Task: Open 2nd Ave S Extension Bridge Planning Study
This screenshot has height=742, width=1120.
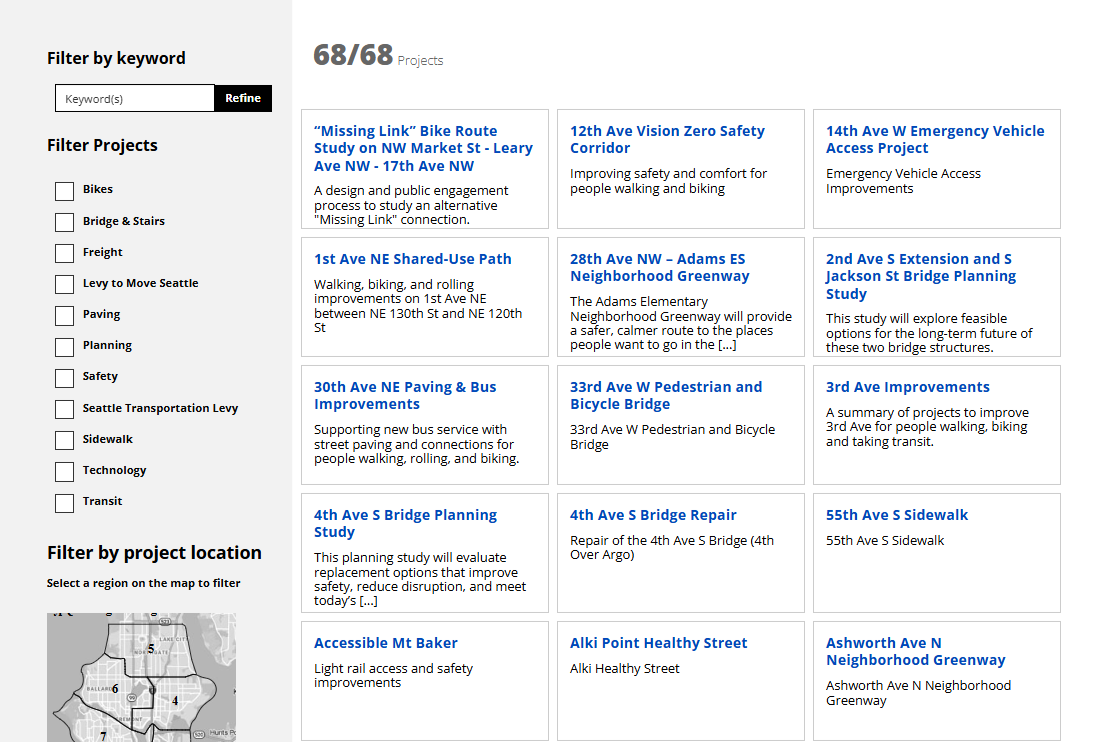Action: tap(921, 276)
